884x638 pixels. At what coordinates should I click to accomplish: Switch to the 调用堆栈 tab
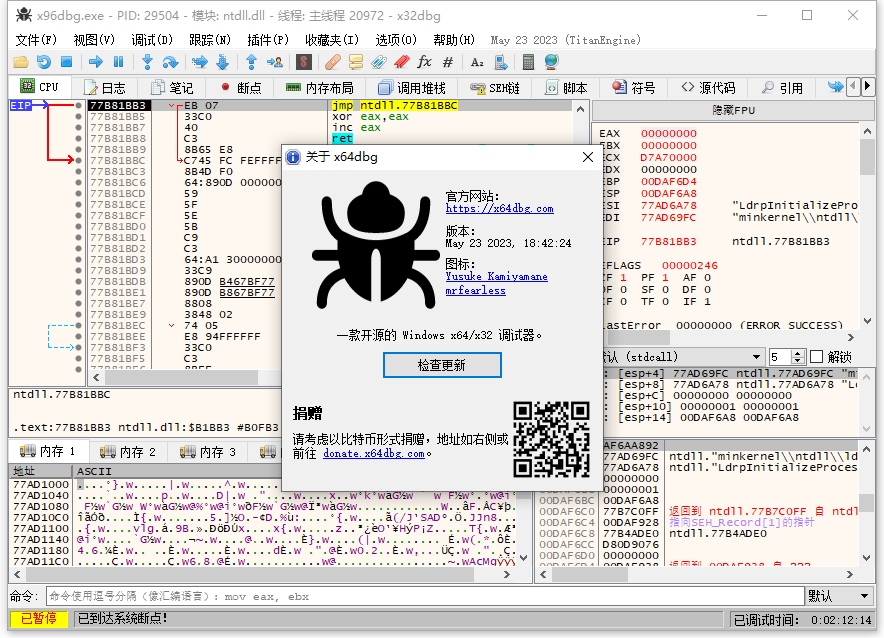point(412,88)
